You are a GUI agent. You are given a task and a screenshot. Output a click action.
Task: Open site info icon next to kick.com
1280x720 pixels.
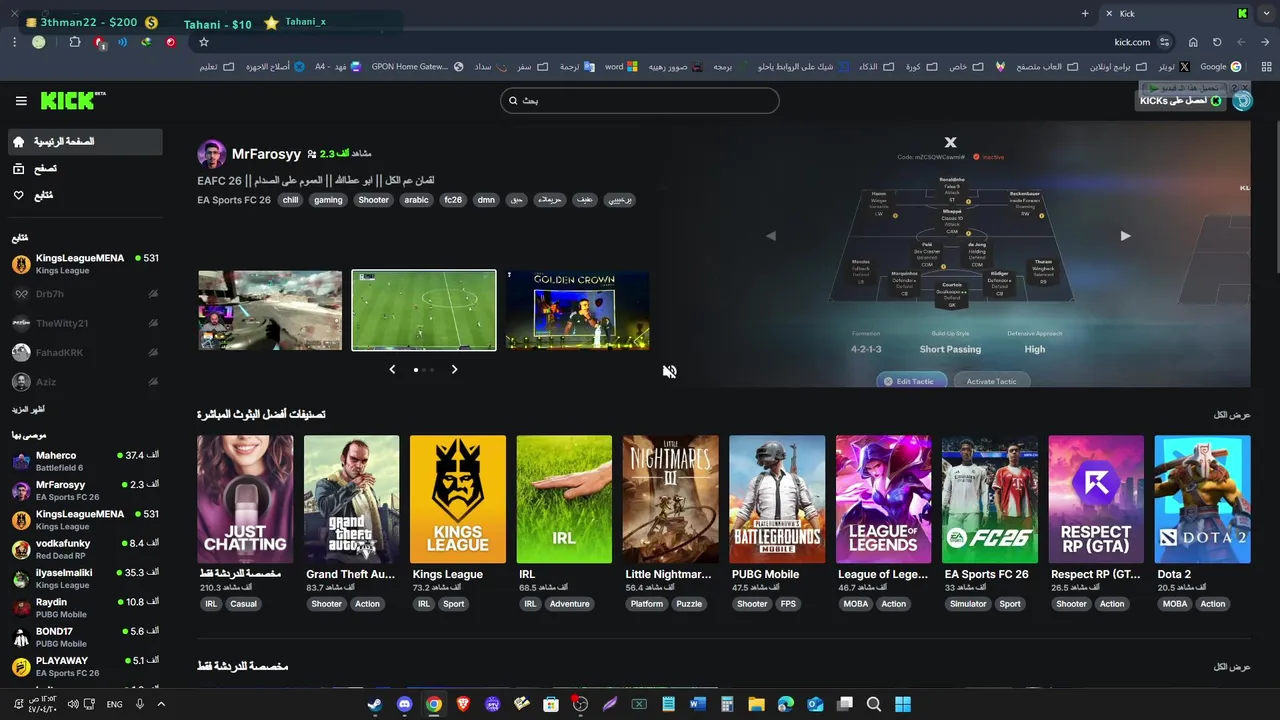point(1164,42)
